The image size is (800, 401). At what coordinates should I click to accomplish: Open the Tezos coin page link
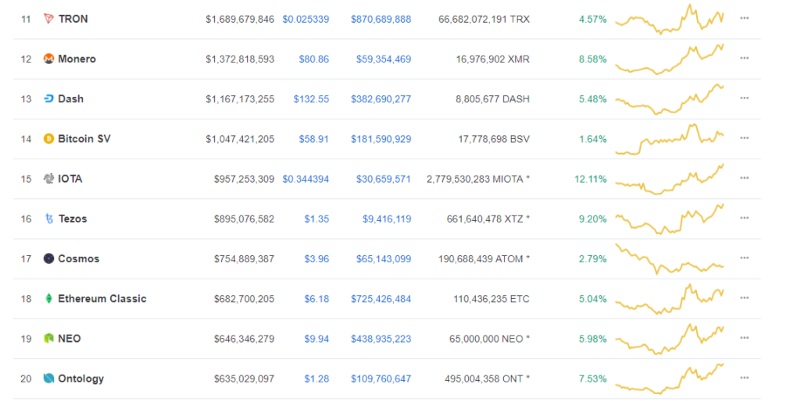coord(72,219)
